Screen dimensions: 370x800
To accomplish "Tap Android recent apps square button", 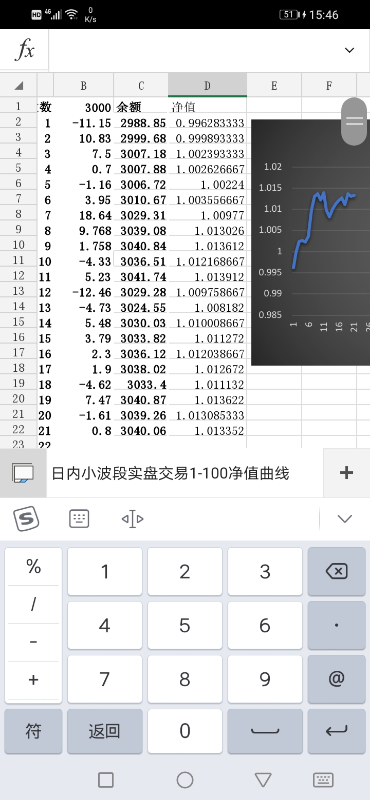I will pyautogui.click(x=106, y=780).
